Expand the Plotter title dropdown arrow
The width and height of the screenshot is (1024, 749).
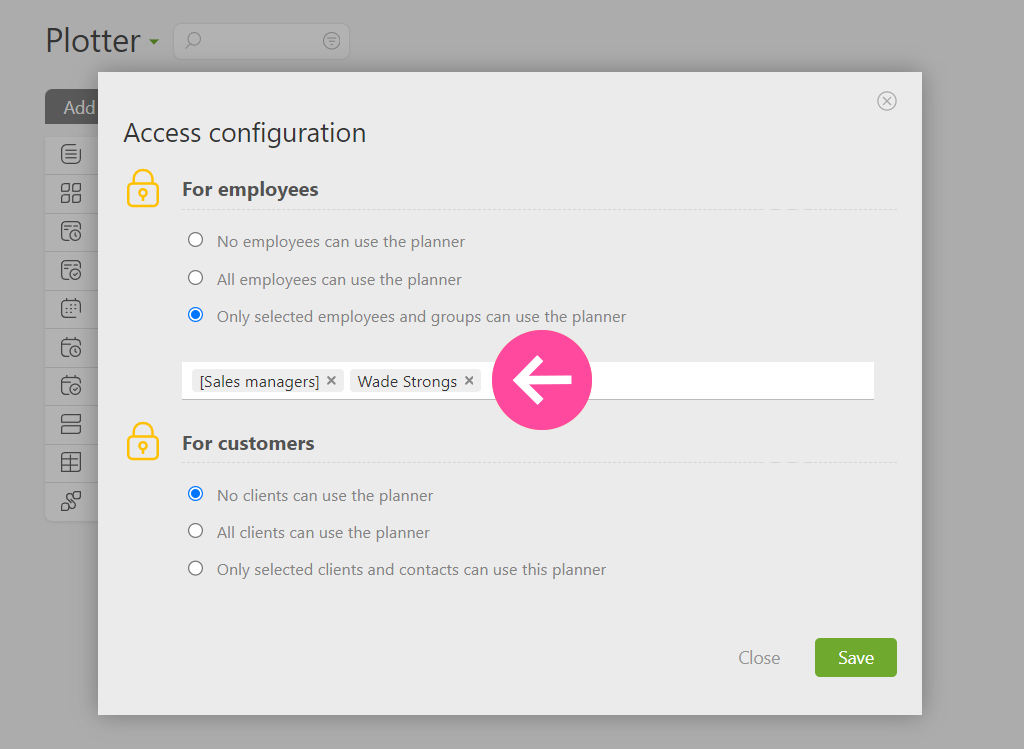click(x=154, y=42)
